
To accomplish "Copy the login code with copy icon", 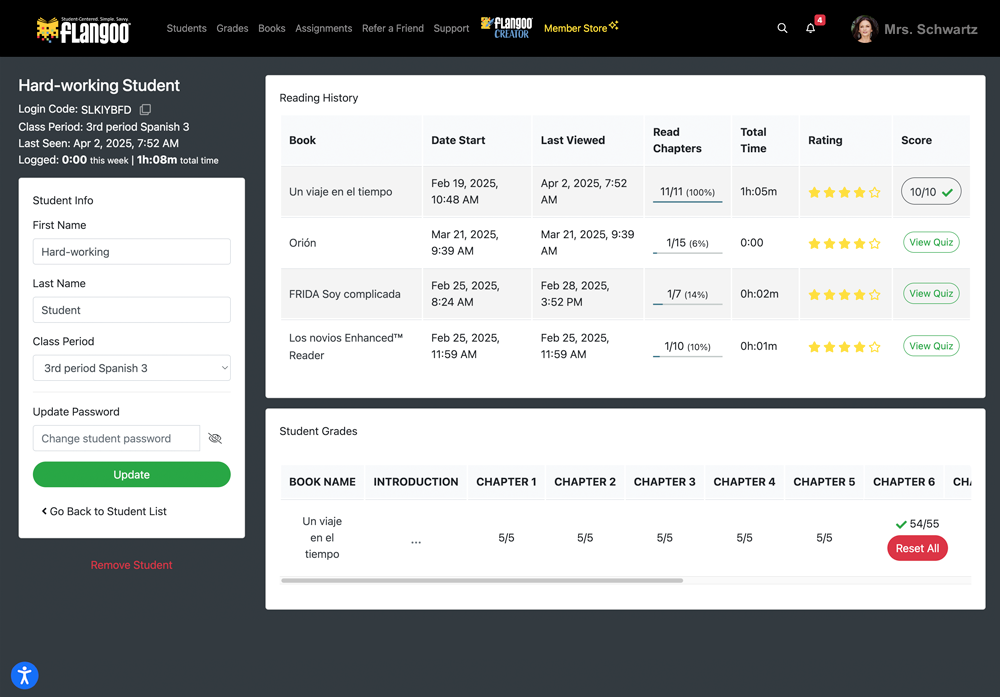I will click(x=145, y=109).
